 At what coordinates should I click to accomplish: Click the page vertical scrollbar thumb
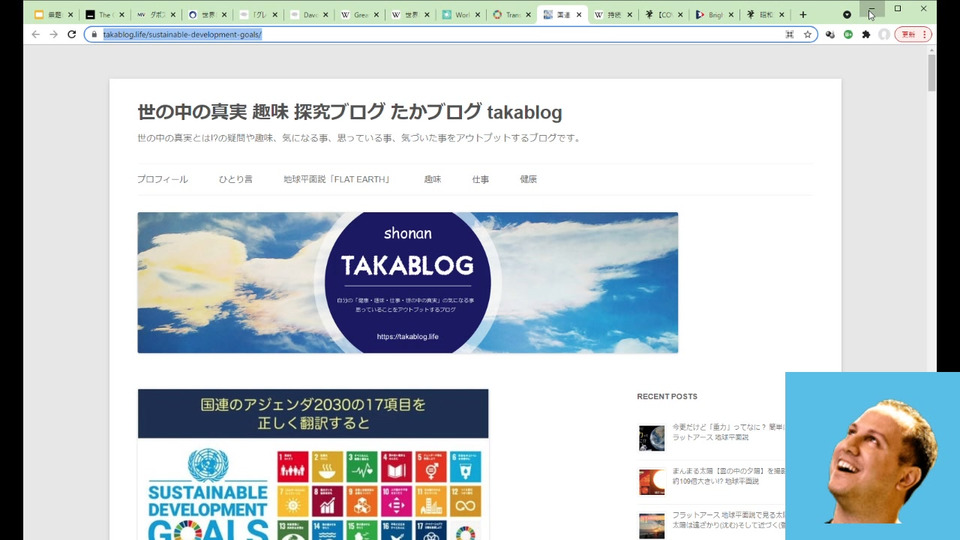tap(931, 73)
